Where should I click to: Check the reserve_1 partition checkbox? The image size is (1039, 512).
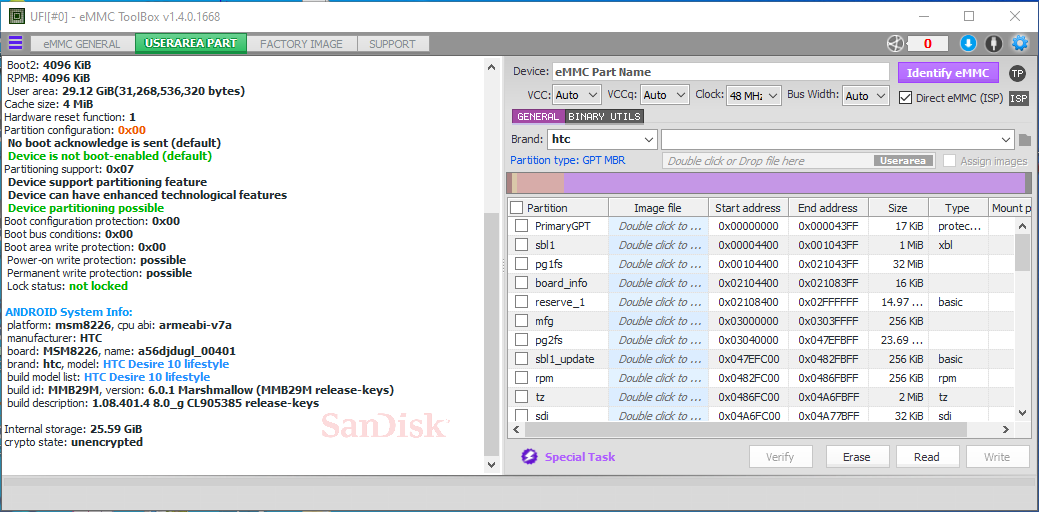point(521,302)
